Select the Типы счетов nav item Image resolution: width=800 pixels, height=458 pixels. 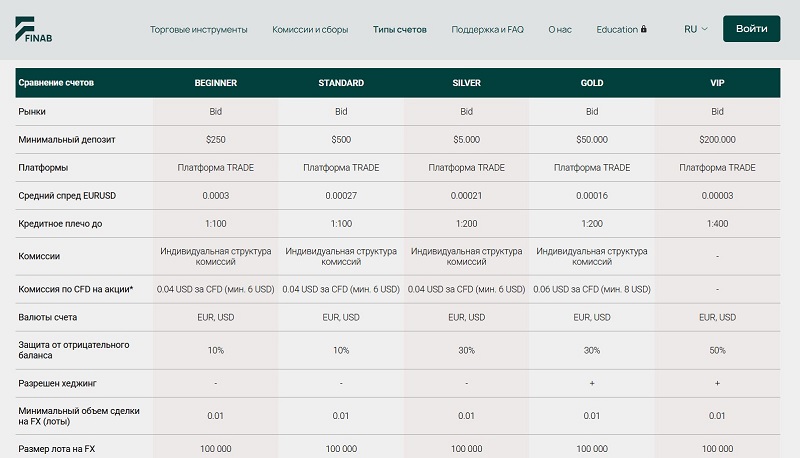point(399,30)
